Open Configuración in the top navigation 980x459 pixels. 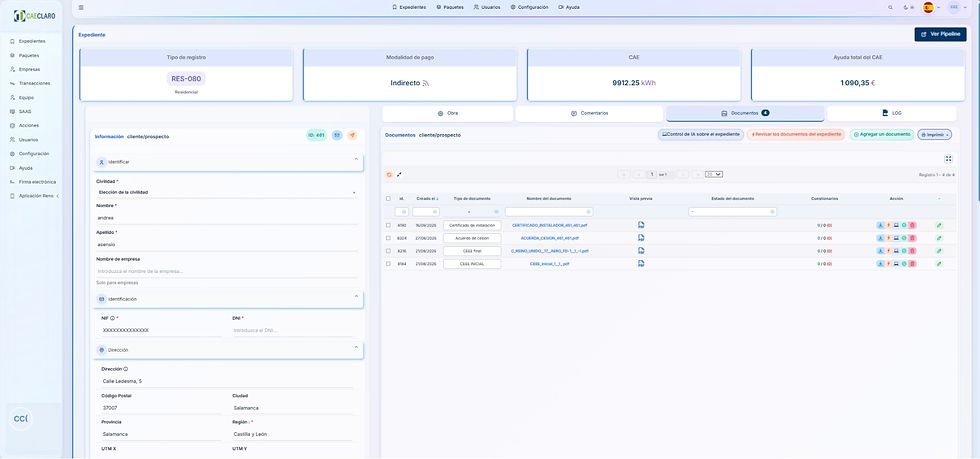529,8
